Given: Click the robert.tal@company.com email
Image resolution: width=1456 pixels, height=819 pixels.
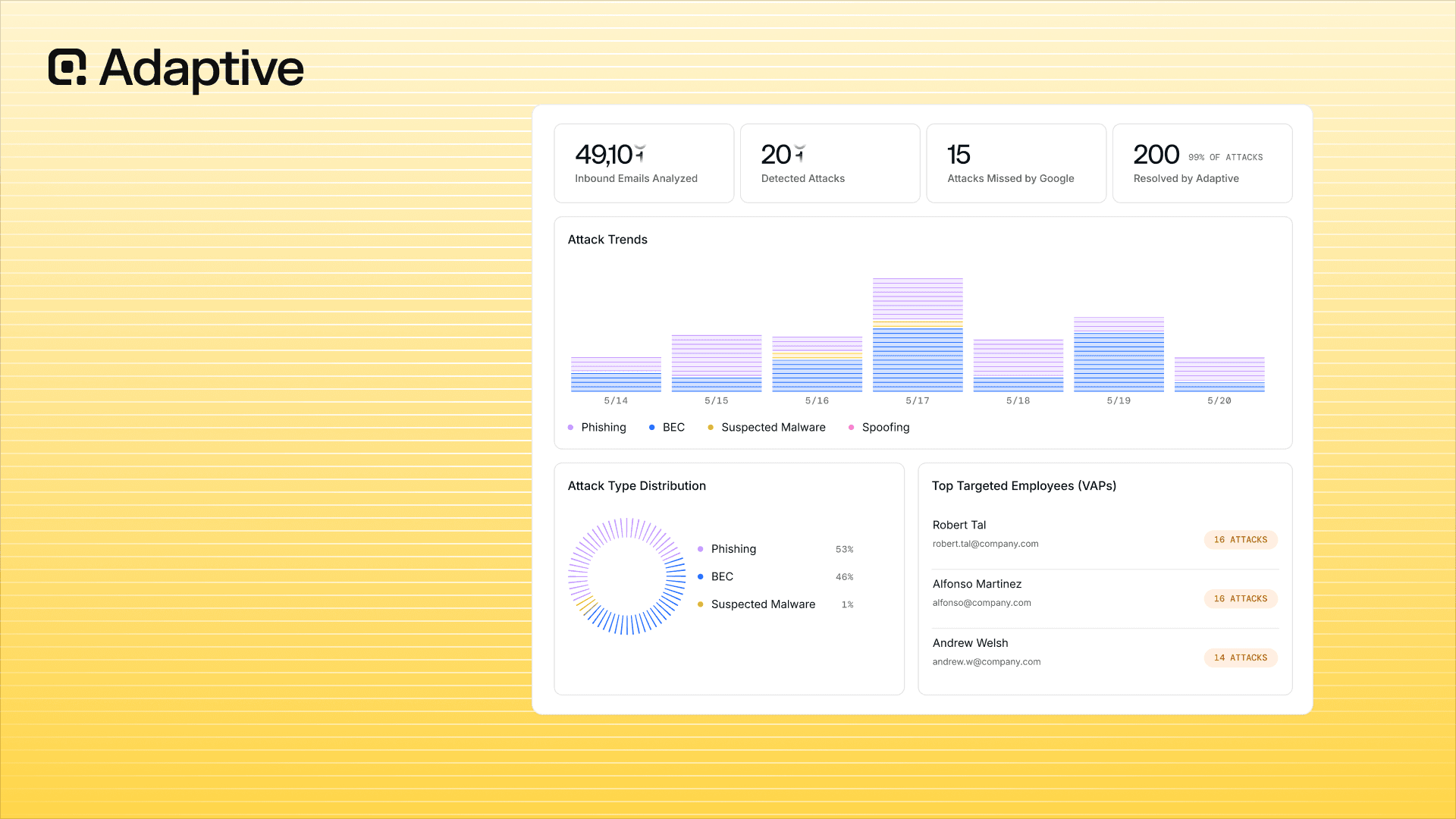Looking at the screenshot, I should pos(985,544).
